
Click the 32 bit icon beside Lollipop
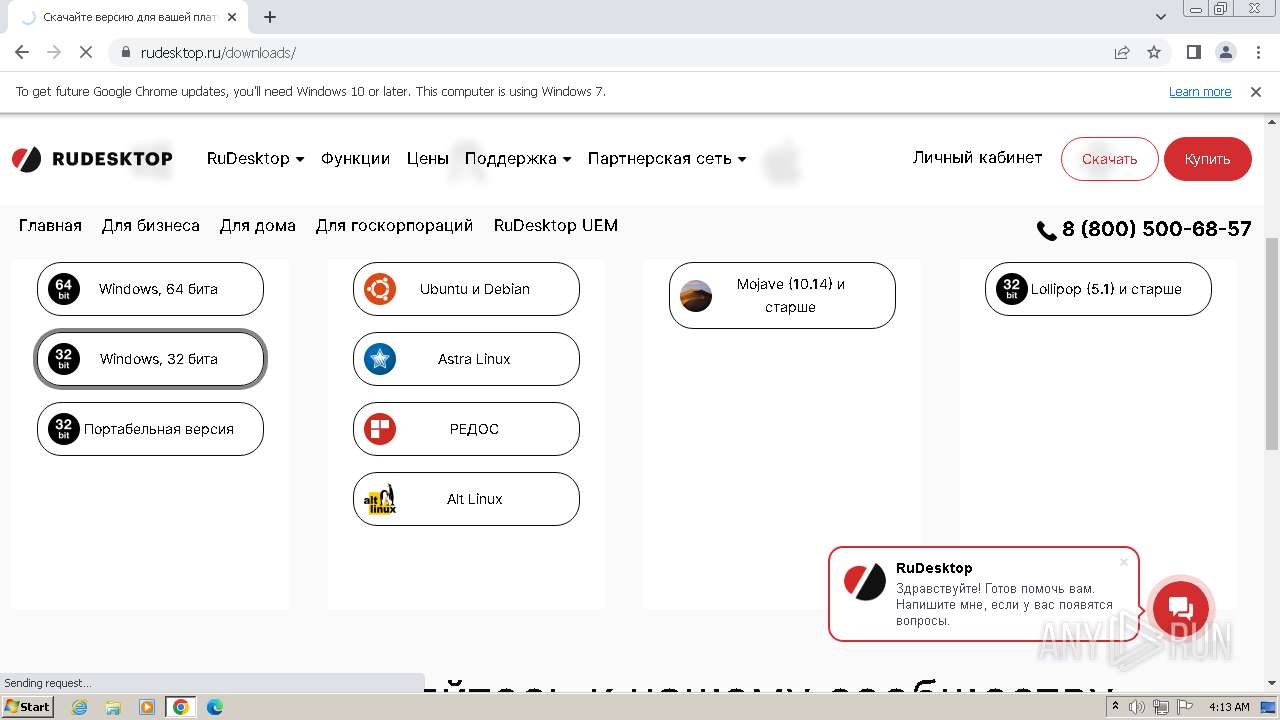click(1012, 289)
